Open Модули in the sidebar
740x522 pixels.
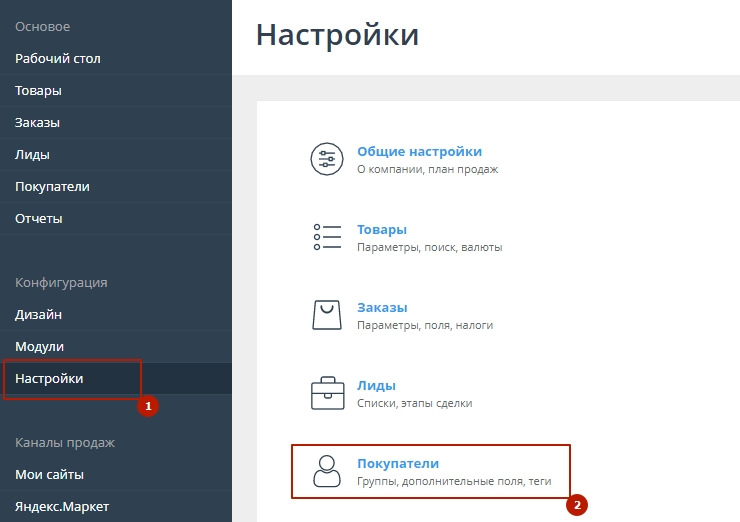pos(39,347)
